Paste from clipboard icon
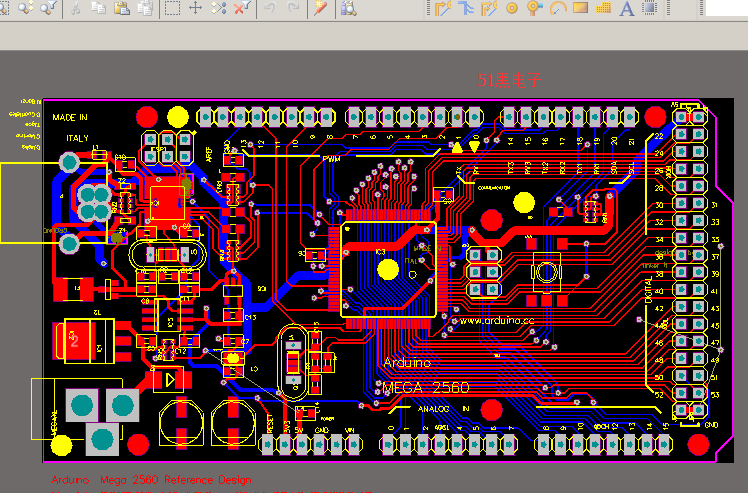 pyautogui.click(x=122, y=8)
